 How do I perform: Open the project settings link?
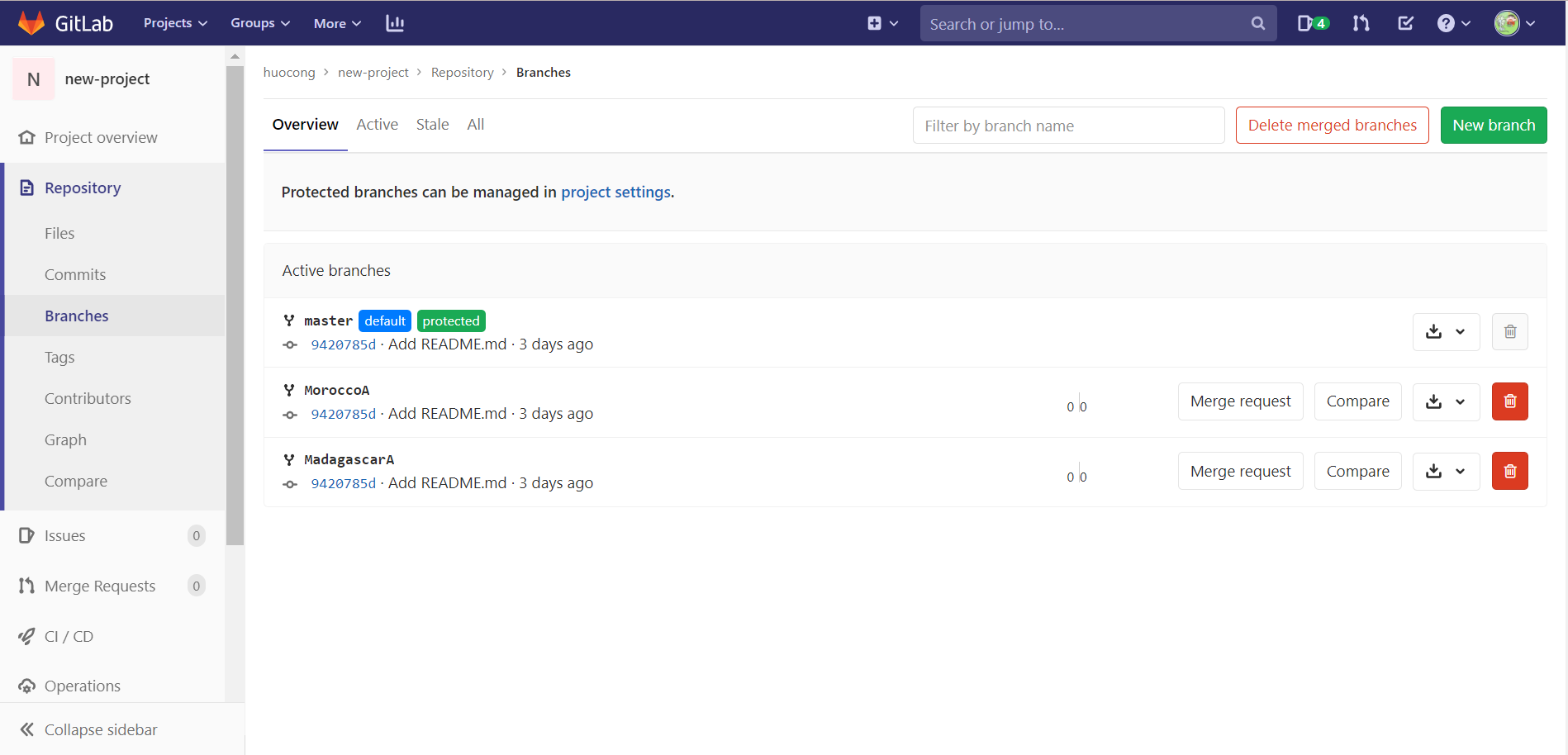point(615,192)
